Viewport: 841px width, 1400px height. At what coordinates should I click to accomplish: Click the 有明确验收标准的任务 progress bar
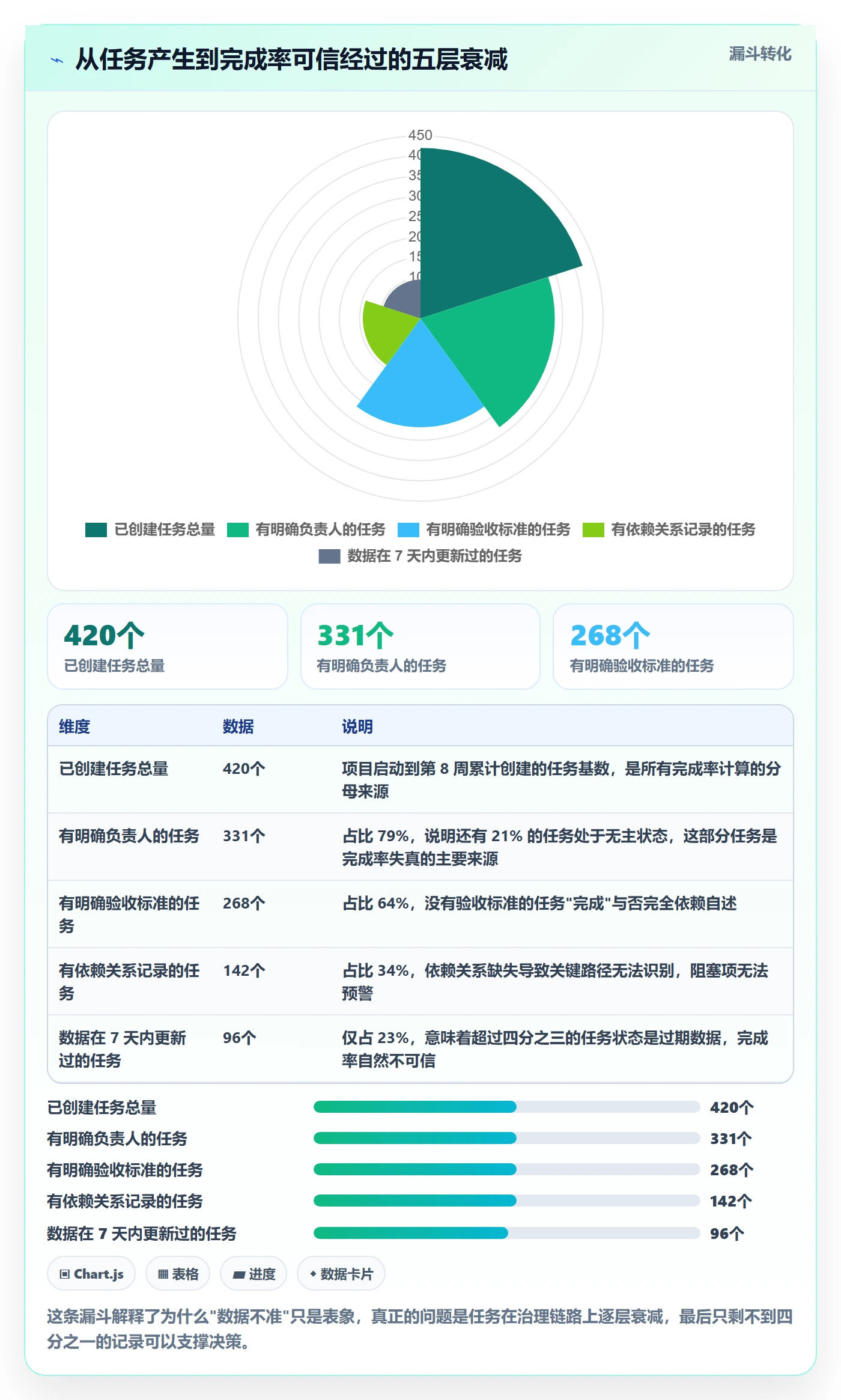[506, 1169]
